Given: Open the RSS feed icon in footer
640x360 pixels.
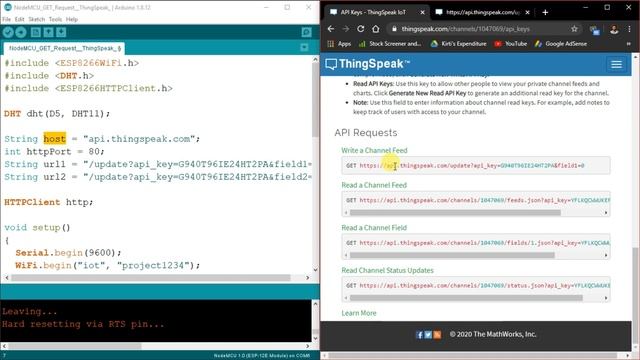Looking at the screenshot, I should (x=437, y=335).
